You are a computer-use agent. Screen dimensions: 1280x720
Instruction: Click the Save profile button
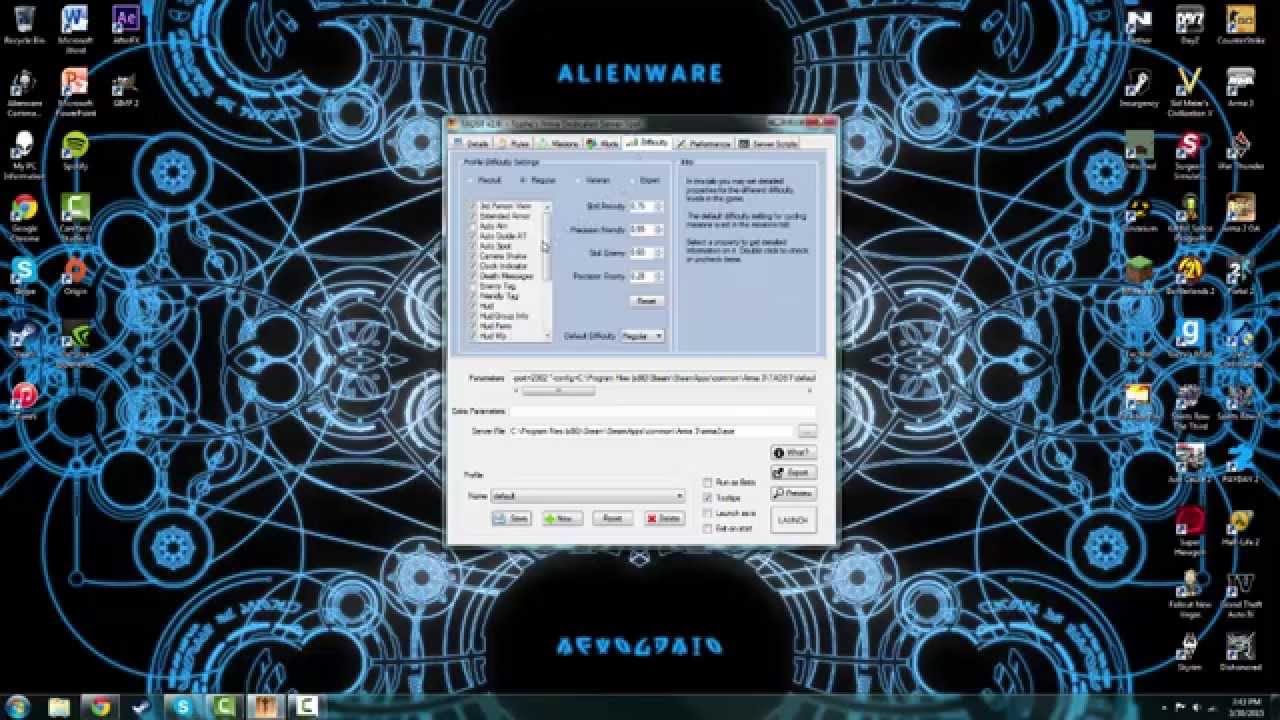click(512, 518)
